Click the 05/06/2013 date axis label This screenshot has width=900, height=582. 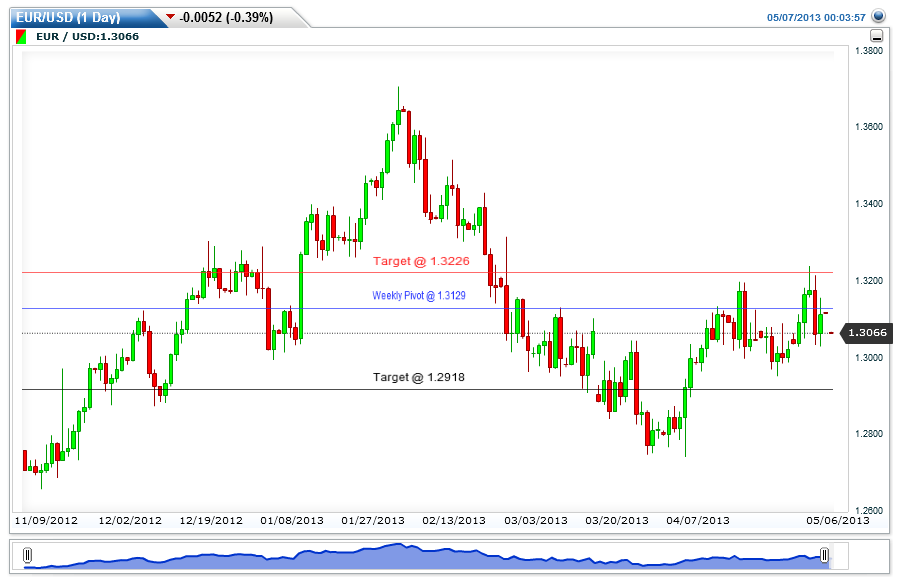[x=838, y=521]
